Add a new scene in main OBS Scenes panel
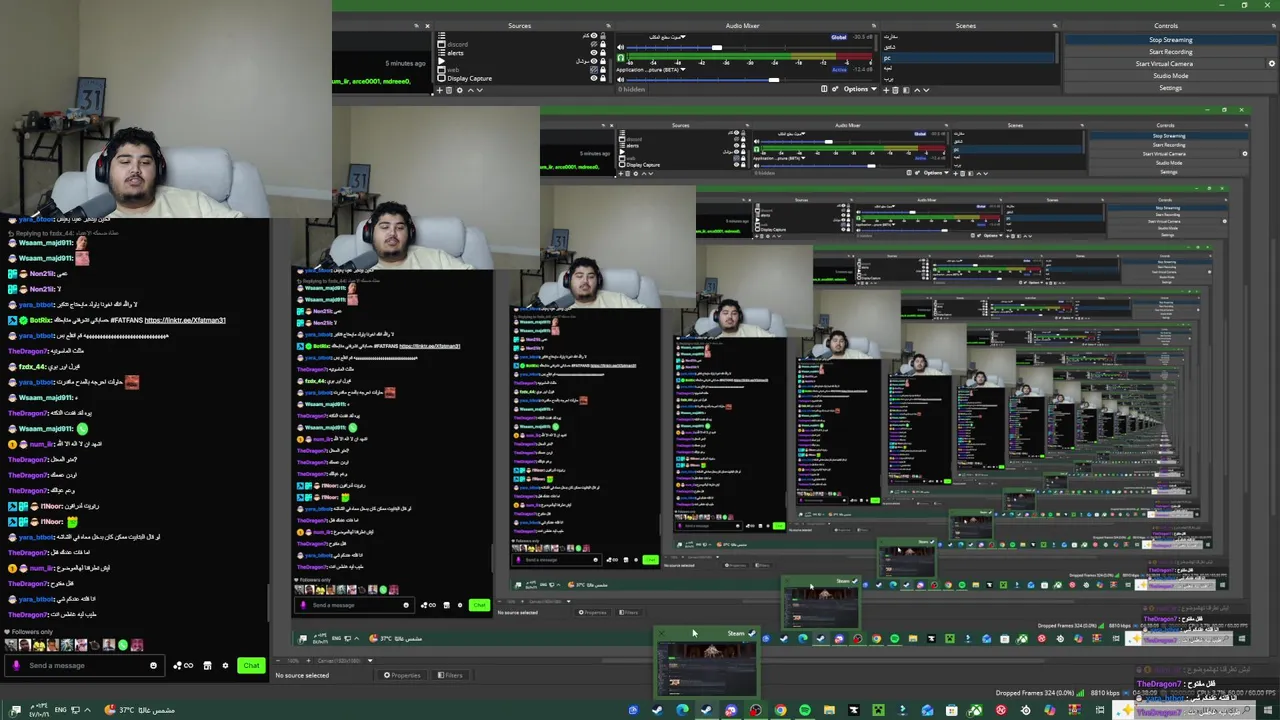The width and height of the screenshot is (1280, 720). [x=886, y=90]
